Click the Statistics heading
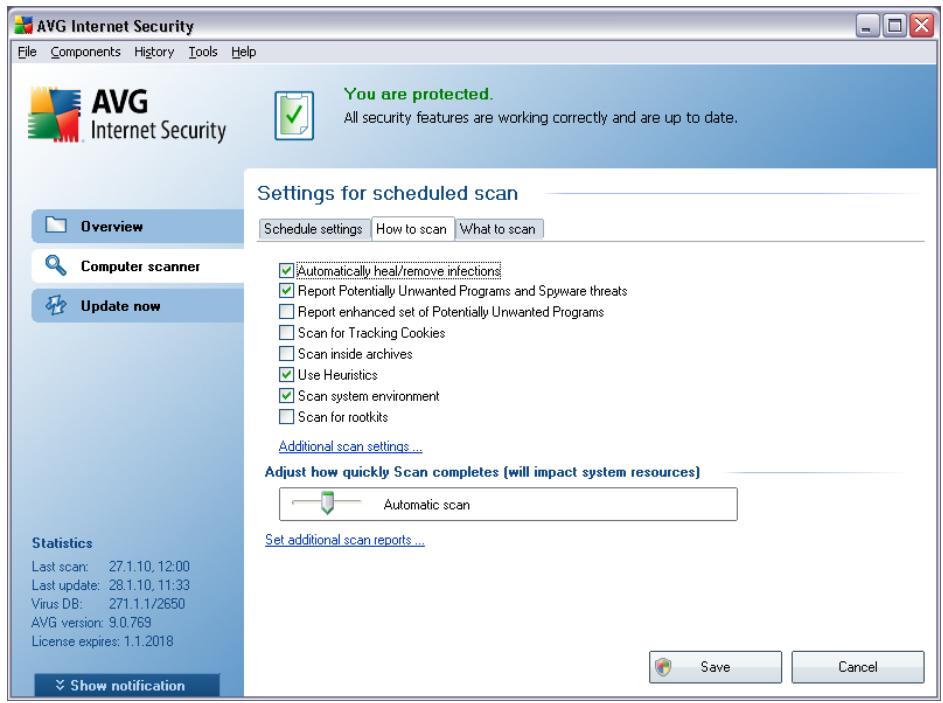This screenshot has height=703, width=943. (62, 542)
